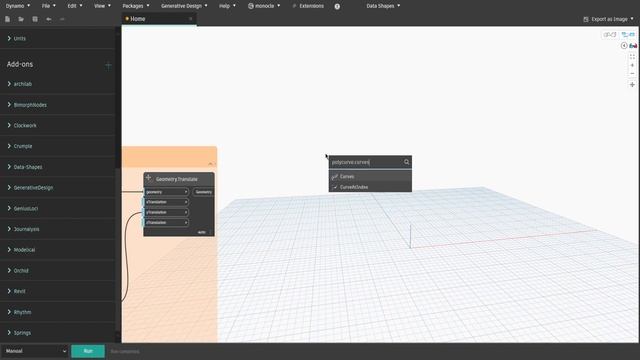Viewport: 640px width, 360px height.
Task: Click the Pan mode cross icon on the canvas
Action: (632, 84)
